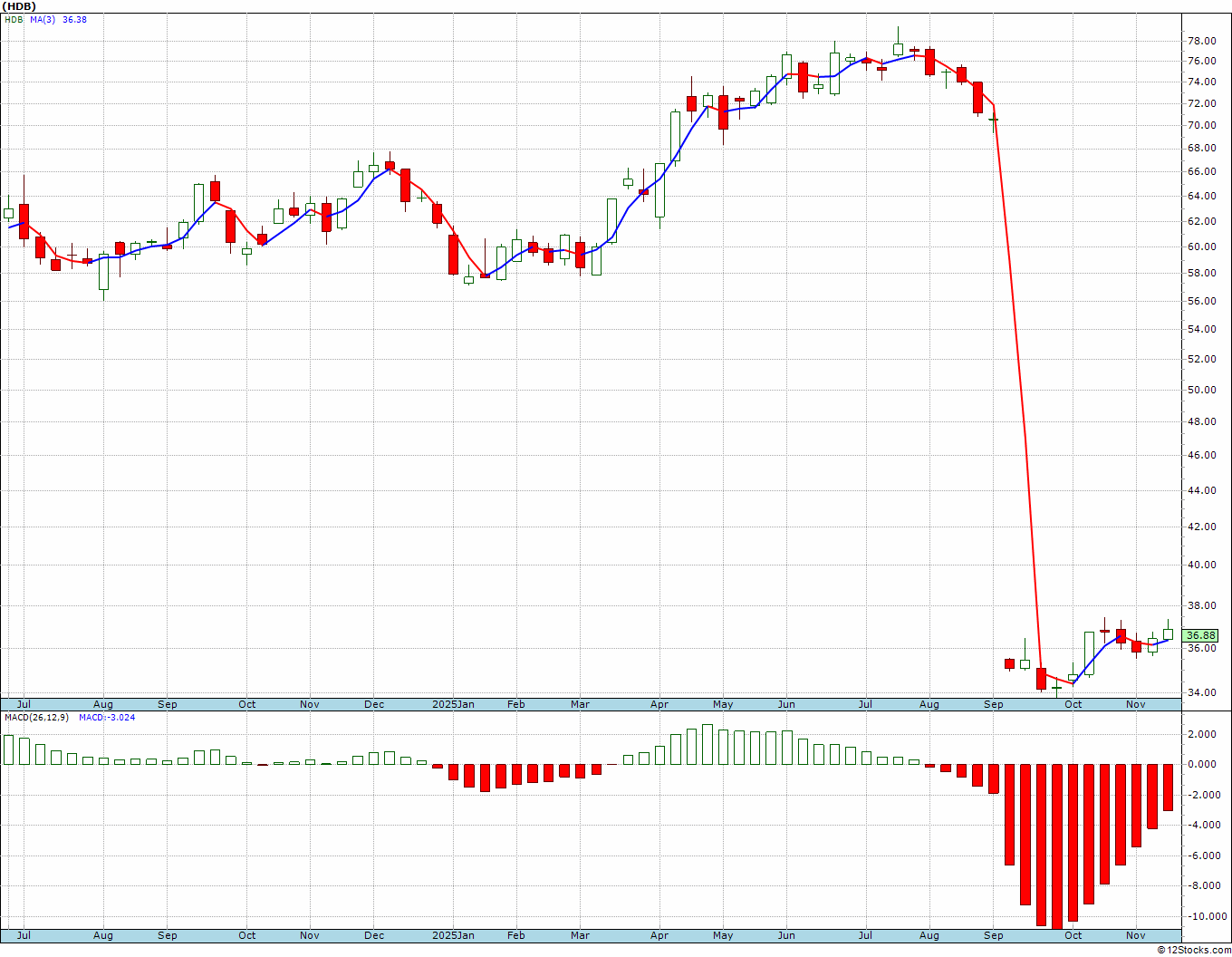Click Feb on the MACD panel time axis

tap(515, 935)
